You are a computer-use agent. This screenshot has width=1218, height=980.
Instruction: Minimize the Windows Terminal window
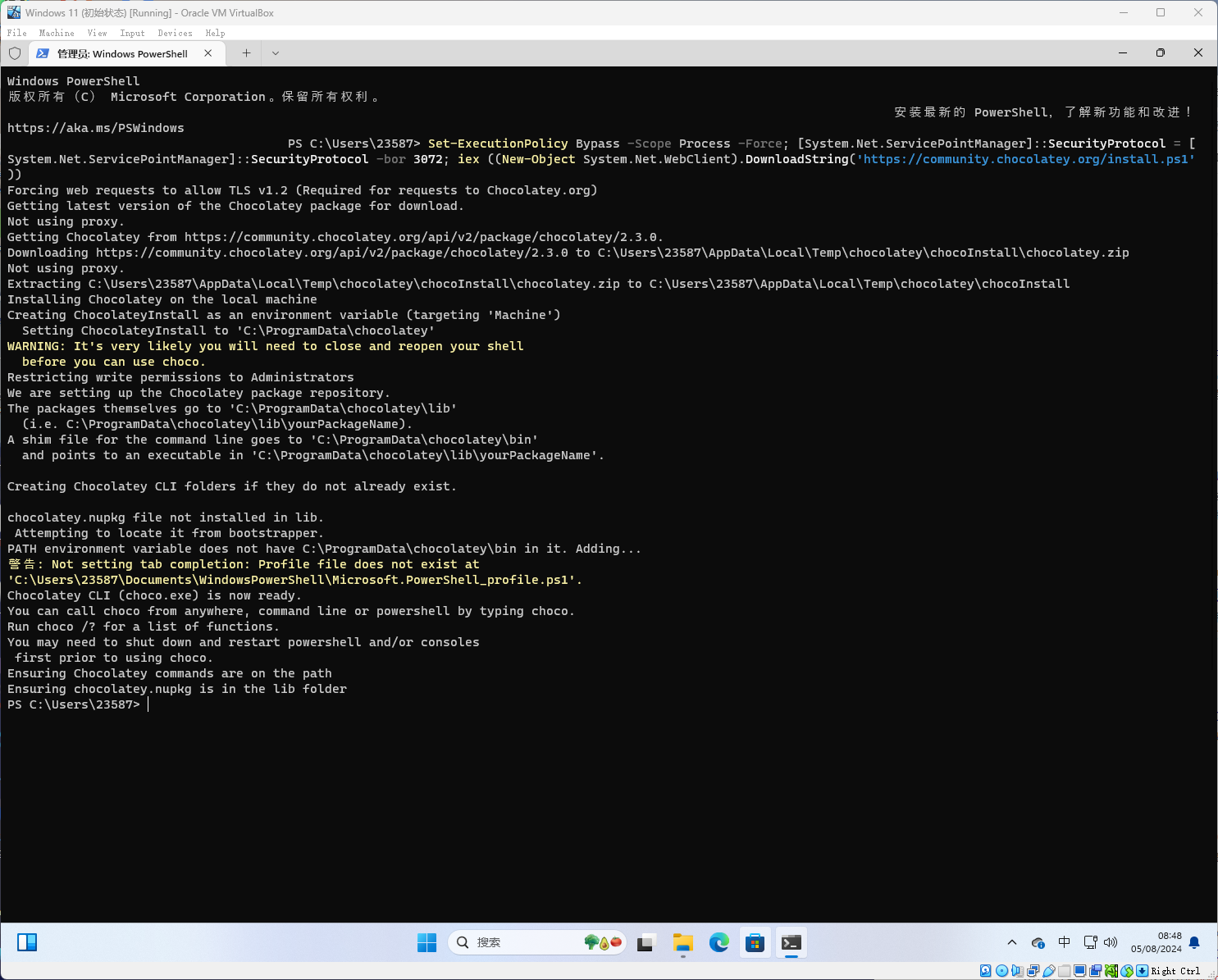pyautogui.click(x=1123, y=52)
